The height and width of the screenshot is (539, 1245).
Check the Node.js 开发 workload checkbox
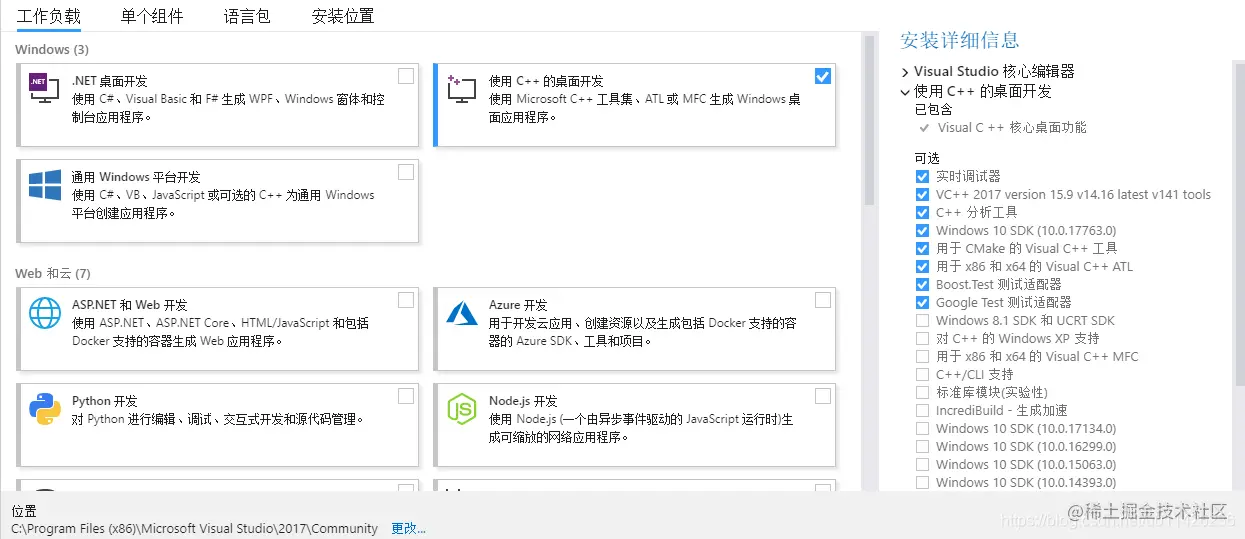[x=822, y=396]
